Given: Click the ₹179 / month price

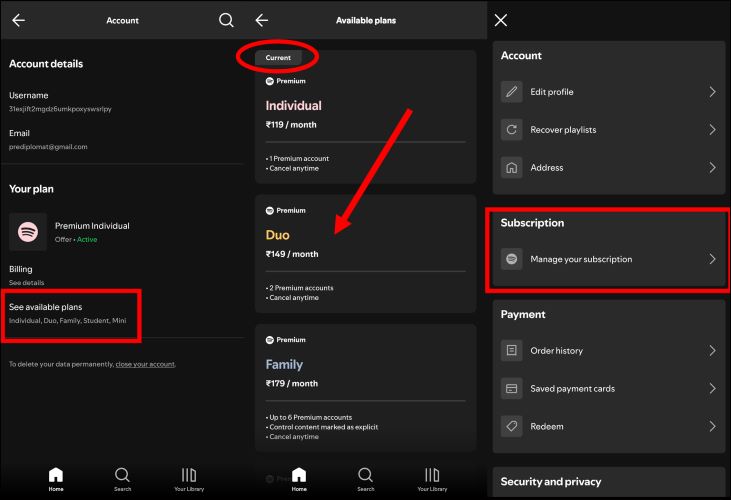Looking at the screenshot, I should (x=292, y=384).
